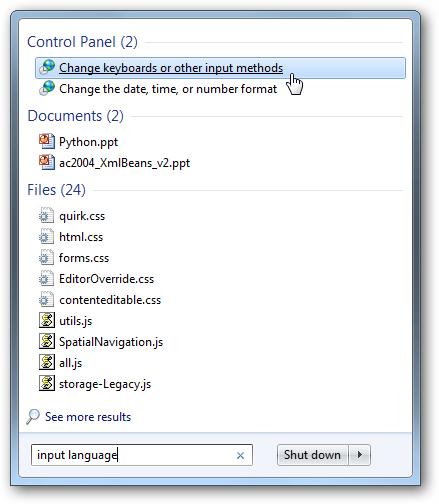Image resolution: width=439 pixels, height=504 pixels.
Task: Open the all.js file result
Action: (70, 363)
